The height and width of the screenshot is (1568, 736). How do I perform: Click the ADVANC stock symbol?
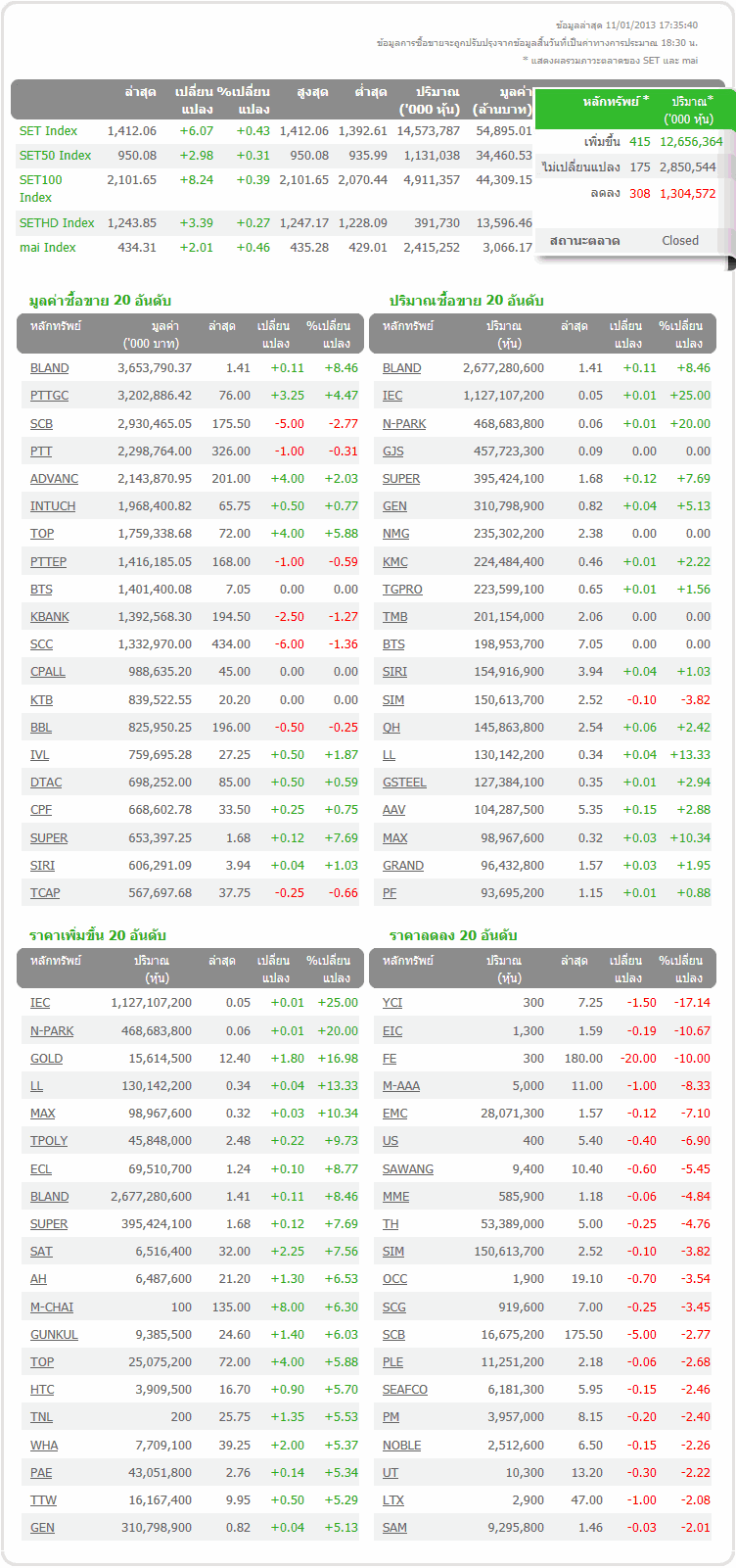pyautogui.click(x=54, y=479)
